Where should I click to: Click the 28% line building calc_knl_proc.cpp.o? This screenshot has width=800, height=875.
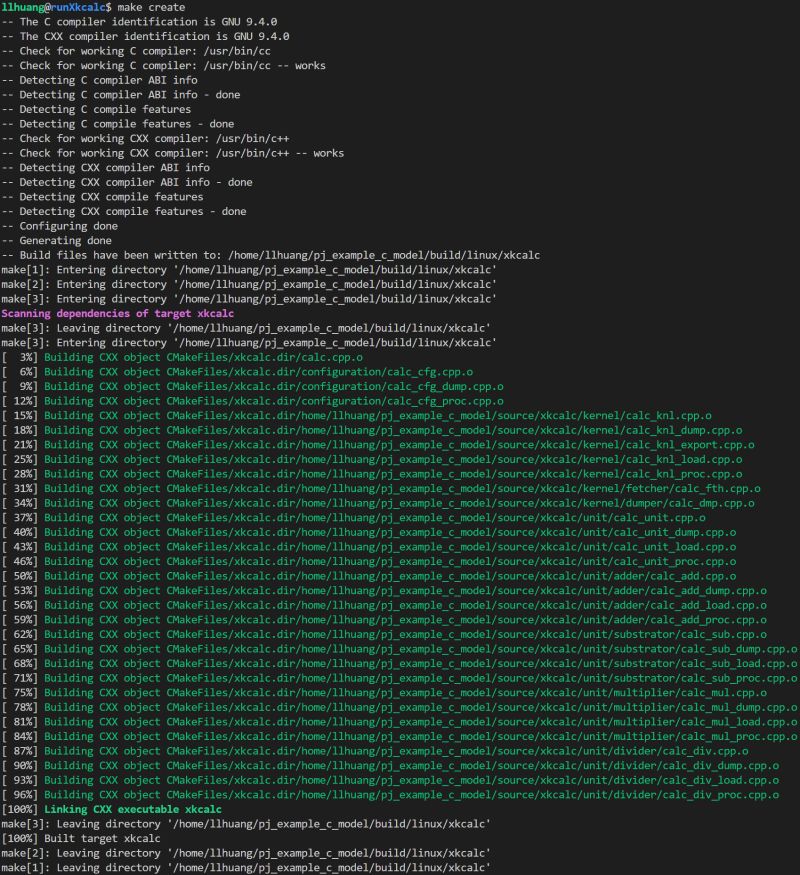coord(372,474)
